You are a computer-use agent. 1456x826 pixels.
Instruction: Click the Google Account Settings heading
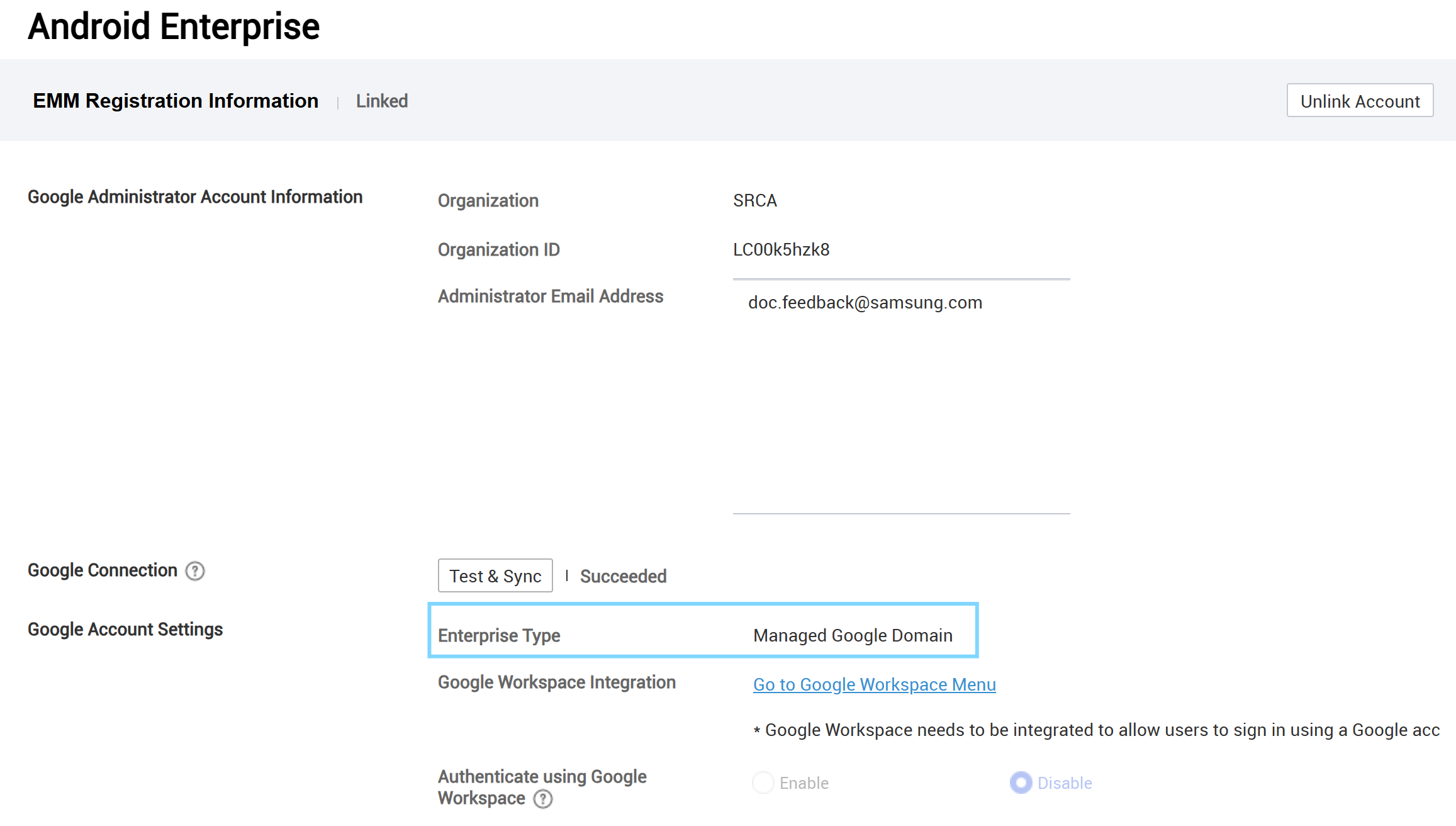[125, 630]
